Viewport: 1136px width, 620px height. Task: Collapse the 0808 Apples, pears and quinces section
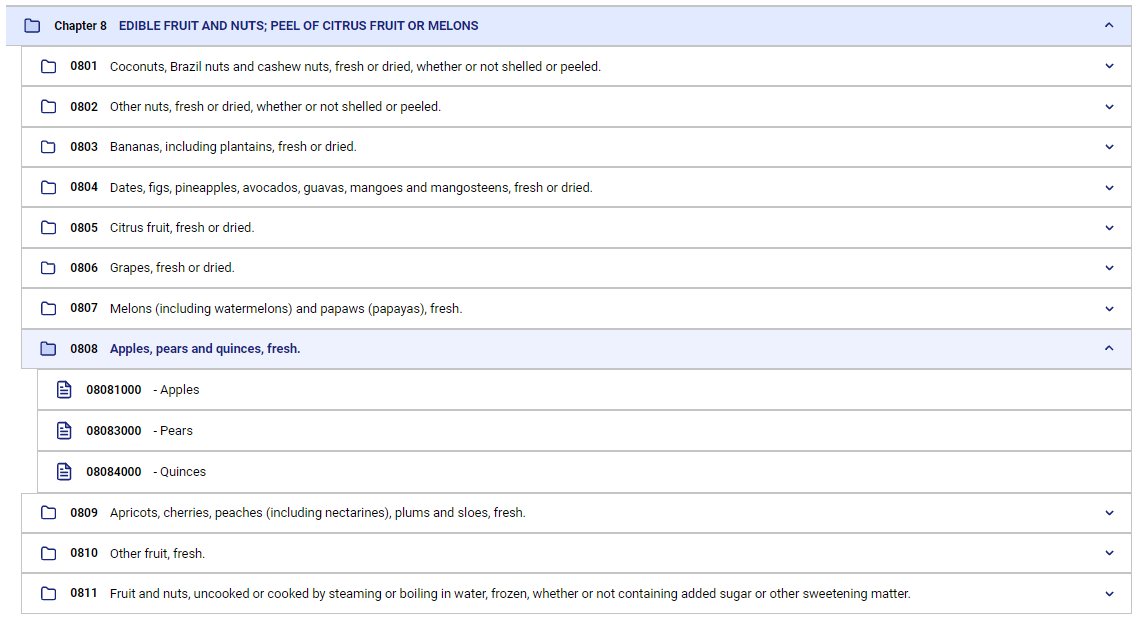(x=1108, y=348)
